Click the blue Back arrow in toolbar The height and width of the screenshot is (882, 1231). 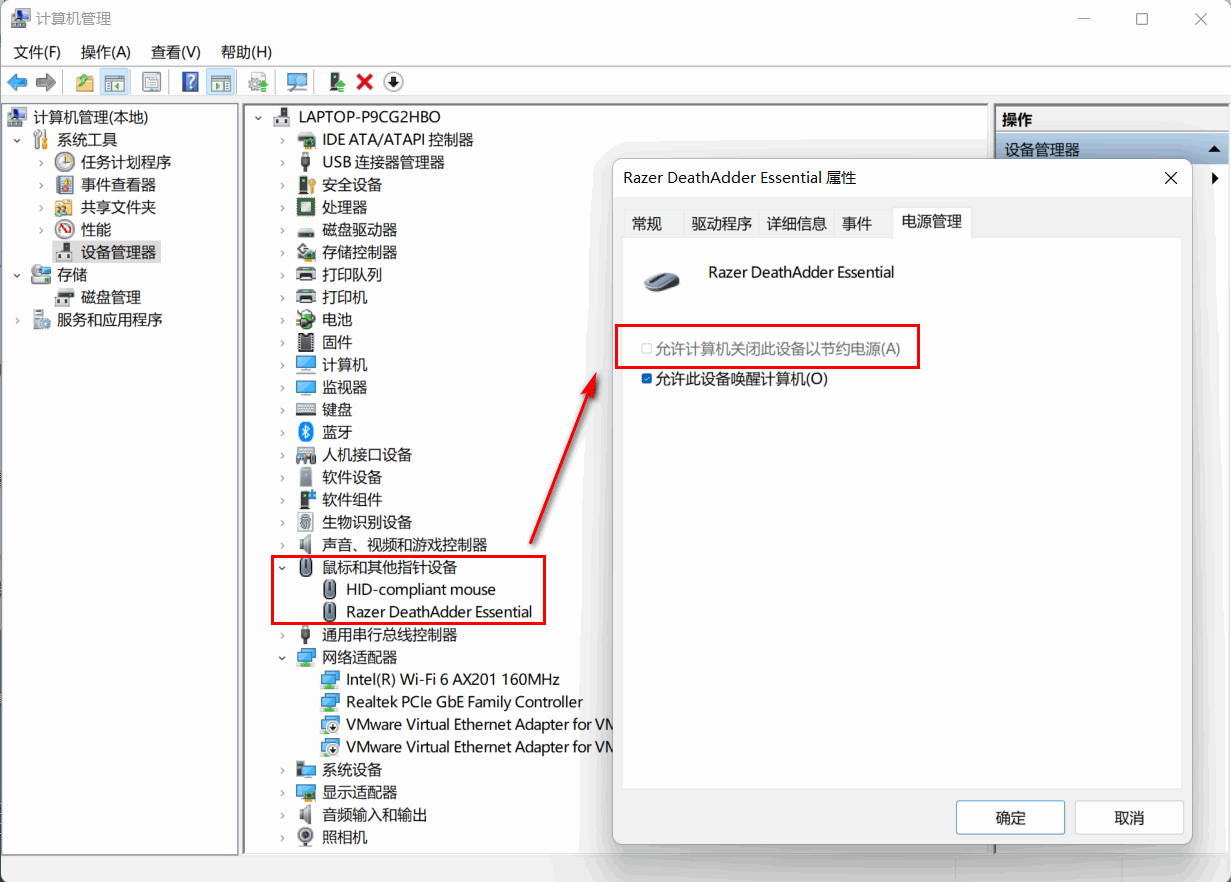[x=17, y=82]
